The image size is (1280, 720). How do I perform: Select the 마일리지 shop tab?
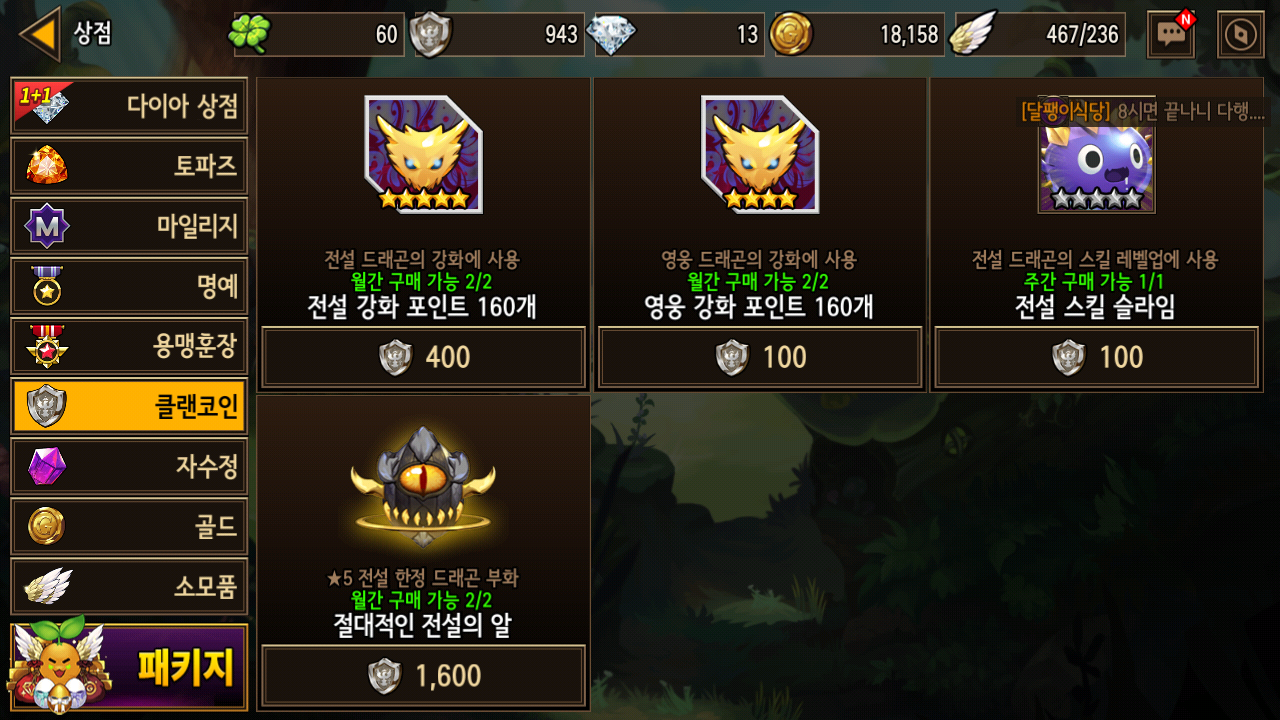pyautogui.click(x=129, y=226)
